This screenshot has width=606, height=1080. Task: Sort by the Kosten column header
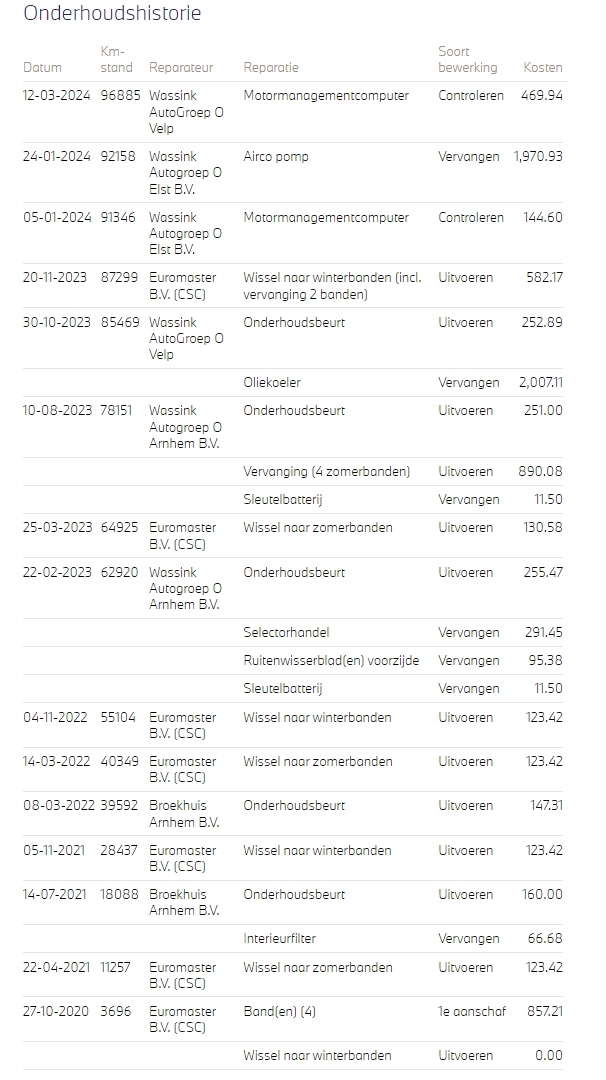point(543,68)
